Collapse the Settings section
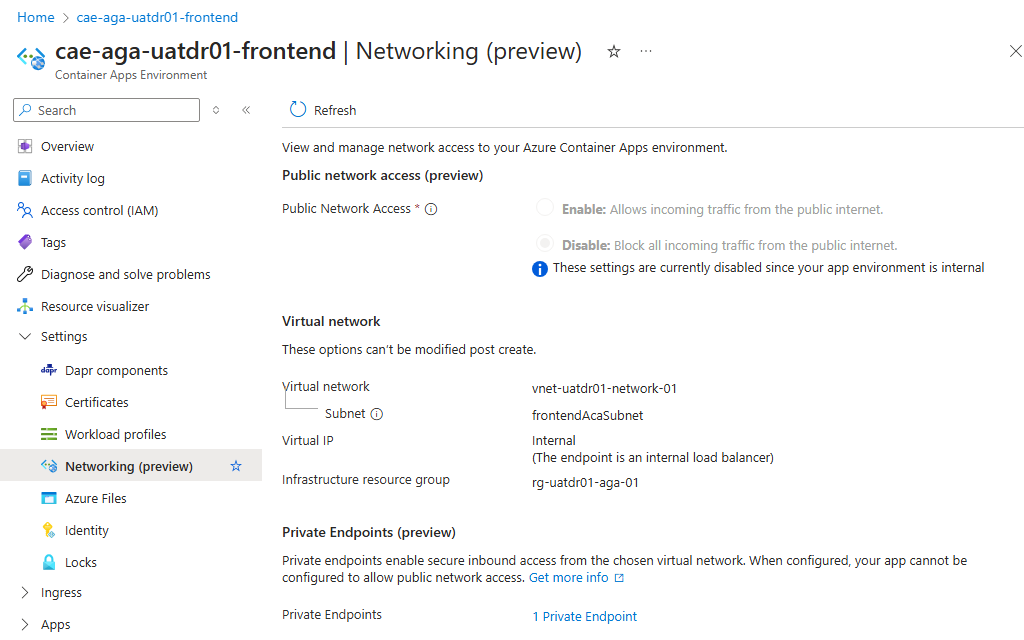This screenshot has width=1024, height=640. pos(25,337)
